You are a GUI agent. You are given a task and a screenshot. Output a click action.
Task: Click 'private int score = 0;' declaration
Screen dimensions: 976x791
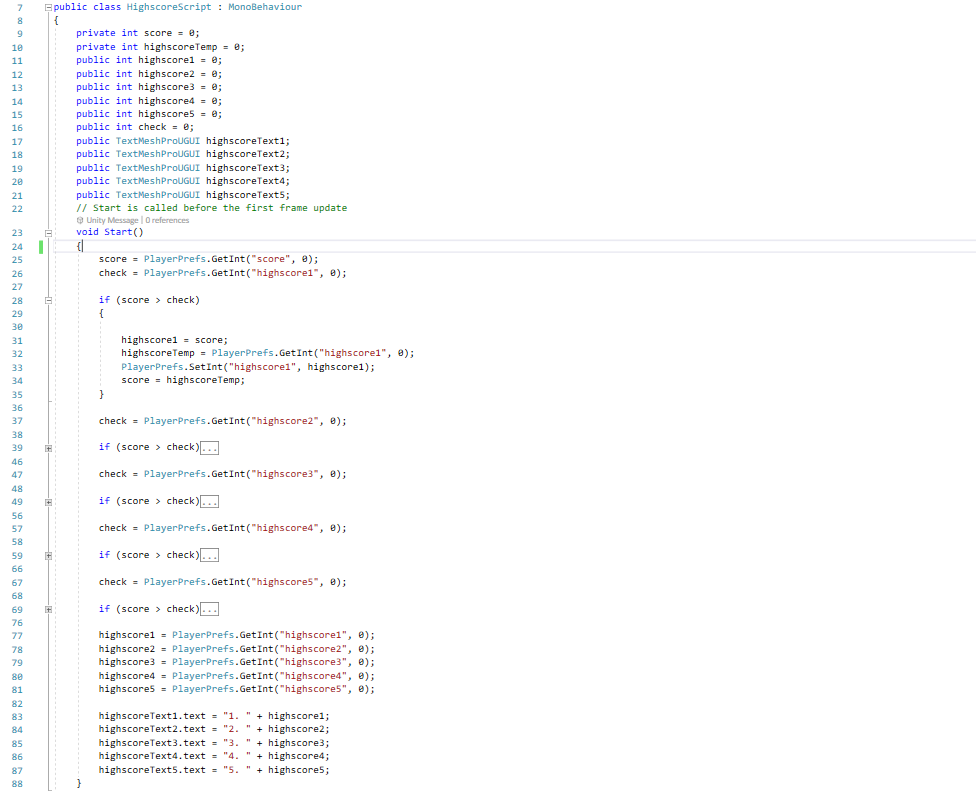[138, 33]
